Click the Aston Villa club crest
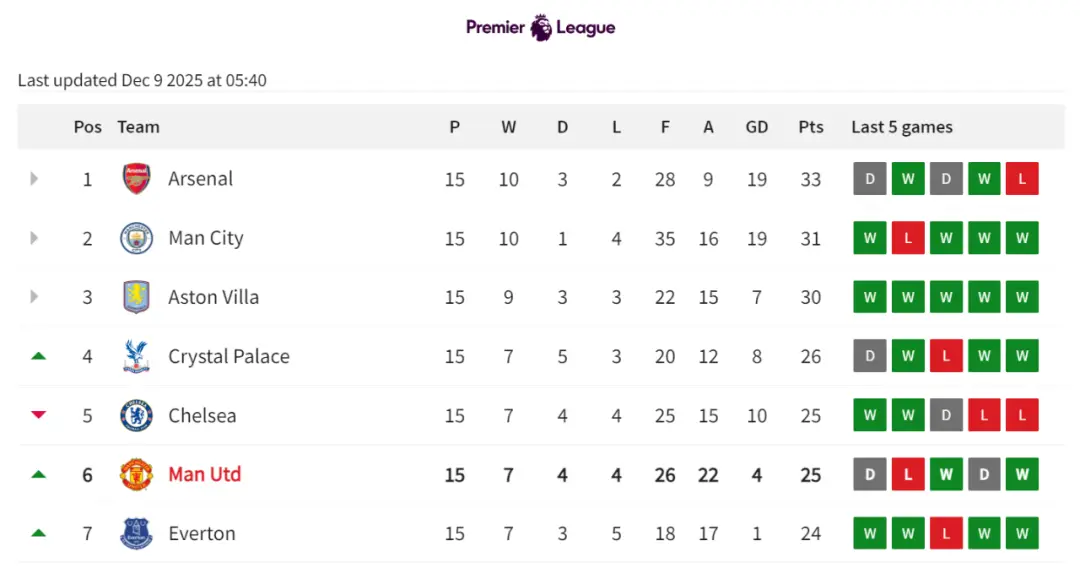1080x568 pixels. click(x=137, y=297)
